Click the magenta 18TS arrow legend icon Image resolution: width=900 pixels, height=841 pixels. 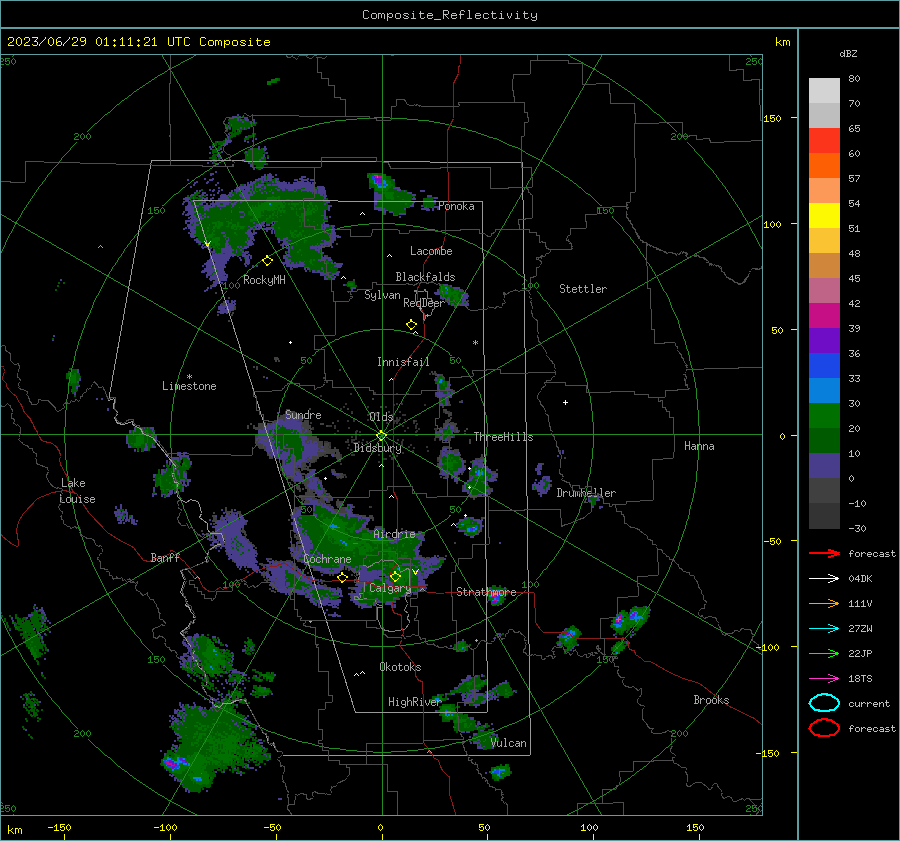[824, 678]
